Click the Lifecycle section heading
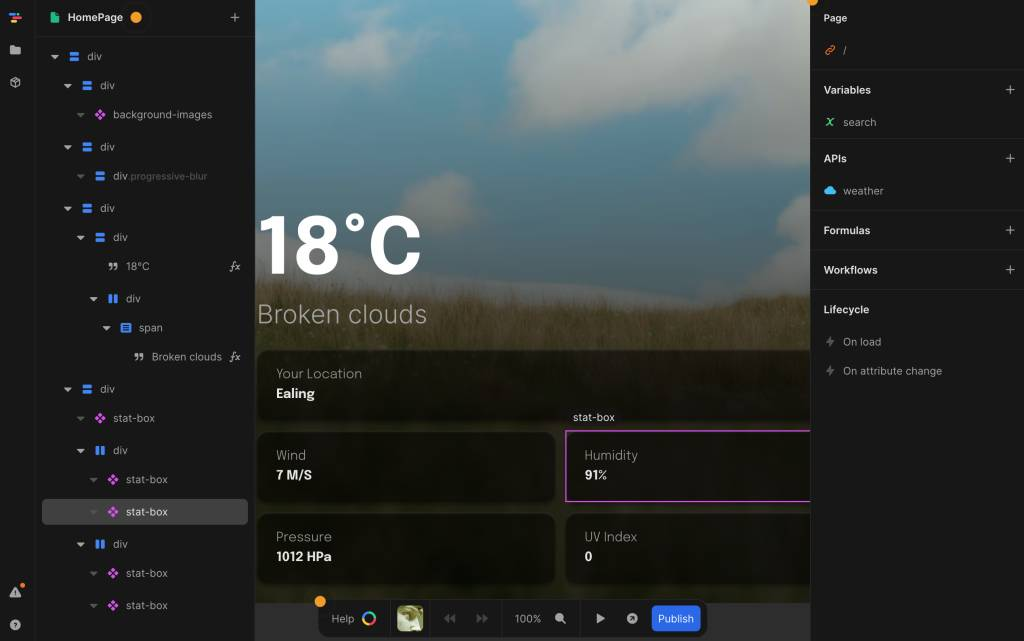Screen dimensions: 1024x641 point(846,309)
